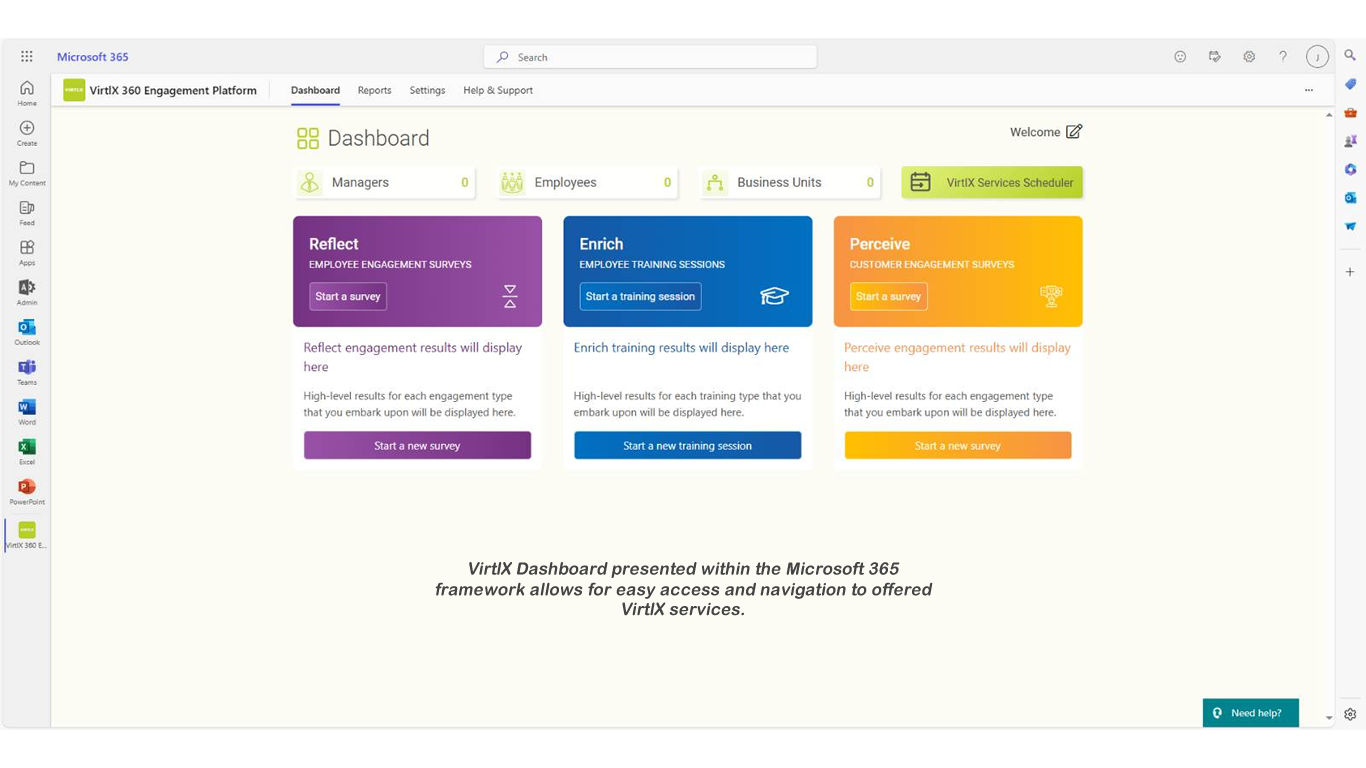
Task: Click into the Microsoft 365 search box
Action: pos(650,57)
